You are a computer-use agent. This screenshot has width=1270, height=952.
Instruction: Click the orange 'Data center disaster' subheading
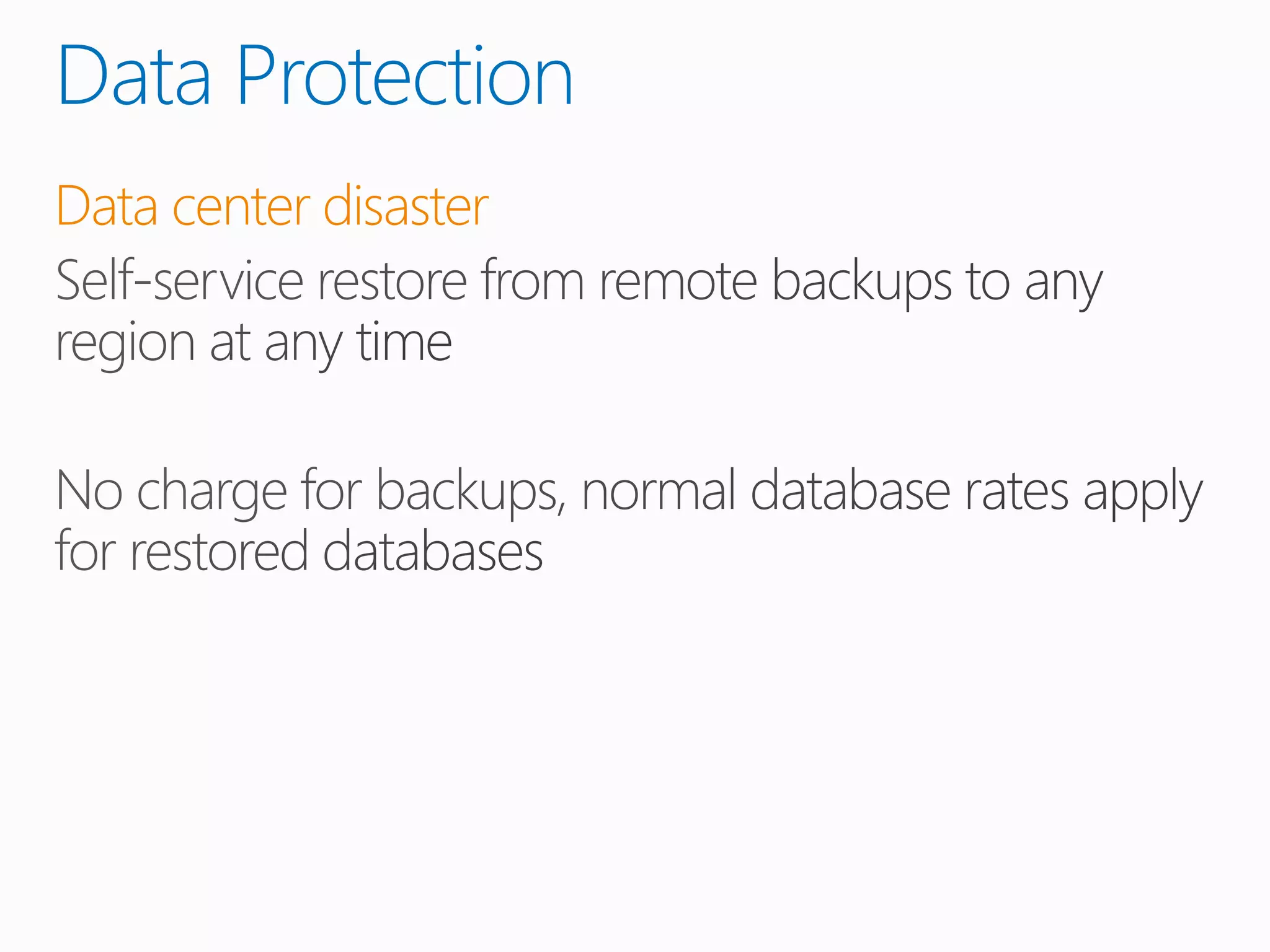point(272,206)
